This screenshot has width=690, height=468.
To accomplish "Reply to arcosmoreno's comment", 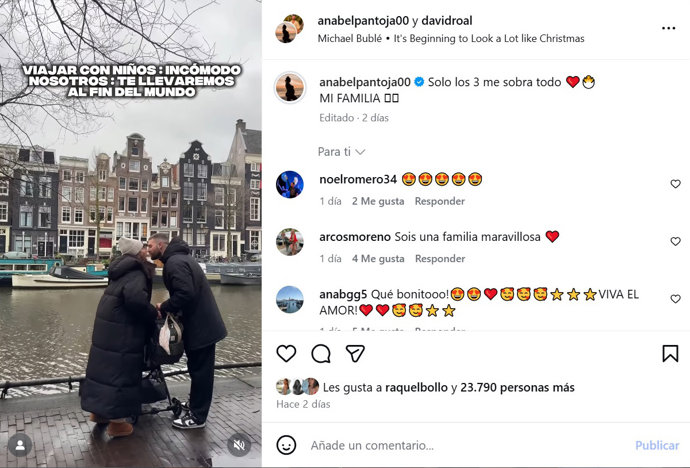I will pyautogui.click(x=440, y=259).
